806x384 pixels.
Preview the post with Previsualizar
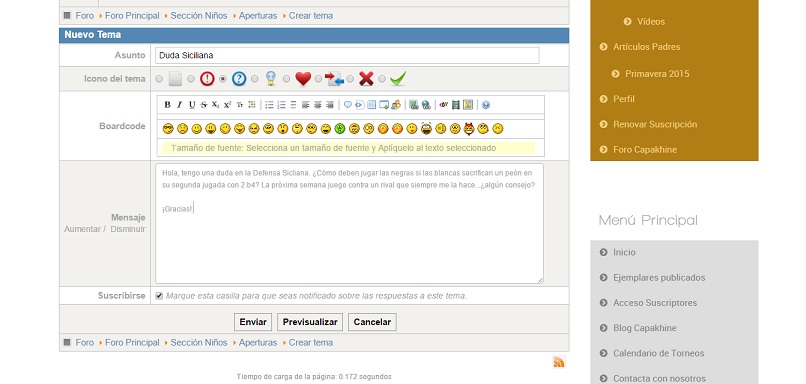[310, 322]
